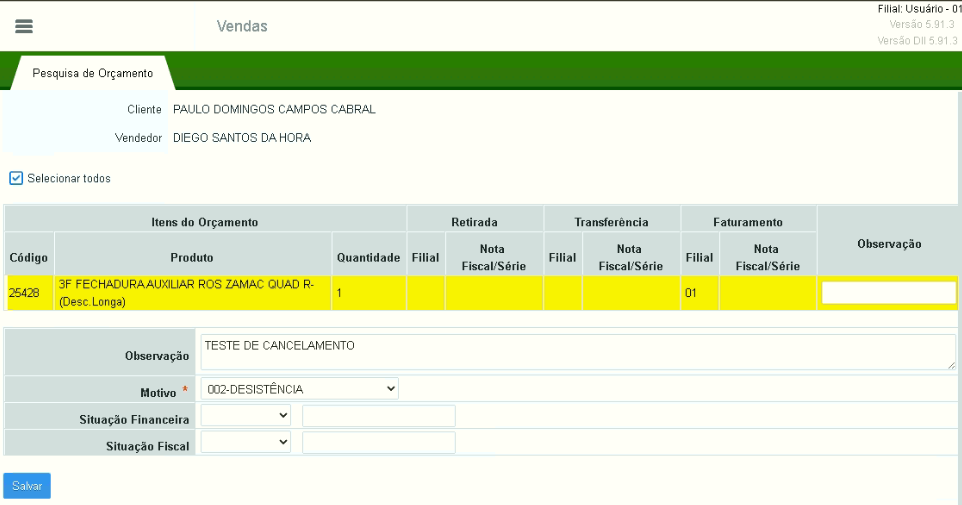The image size is (962, 505).
Task: Select product row code 25428
Action: point(24,293)
